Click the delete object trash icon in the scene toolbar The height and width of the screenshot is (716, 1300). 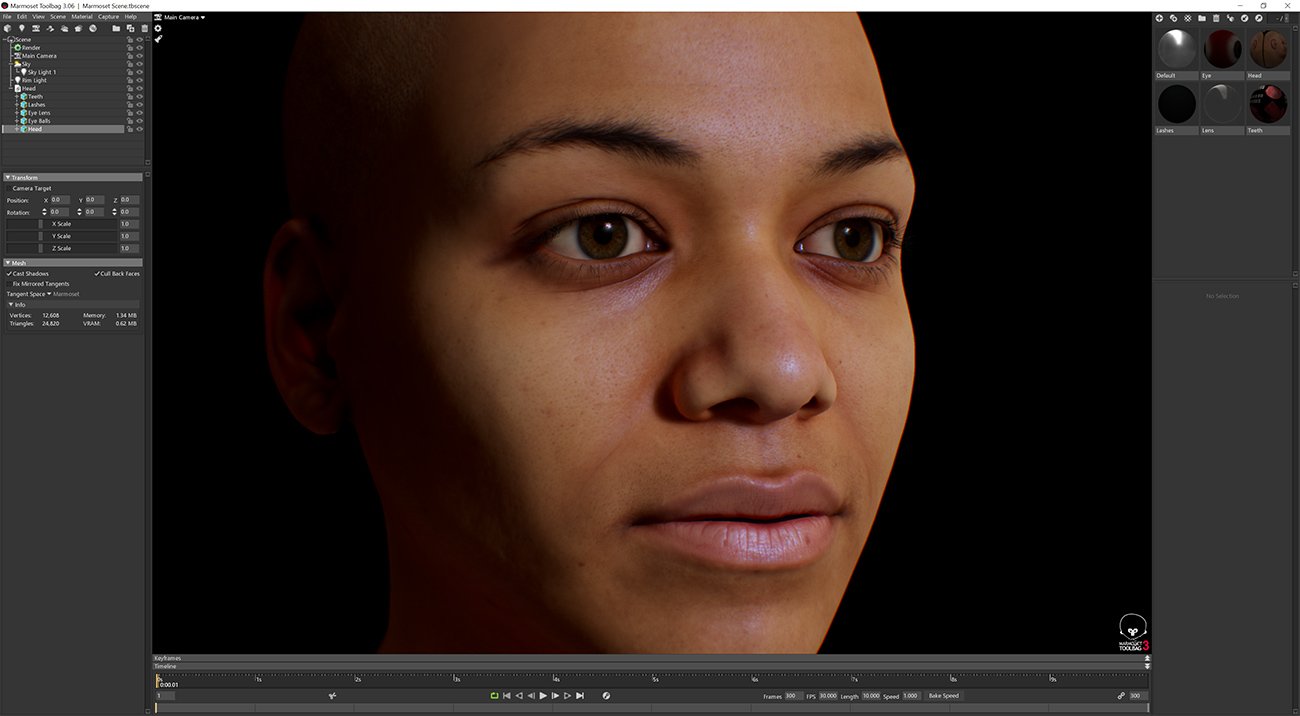142,28
